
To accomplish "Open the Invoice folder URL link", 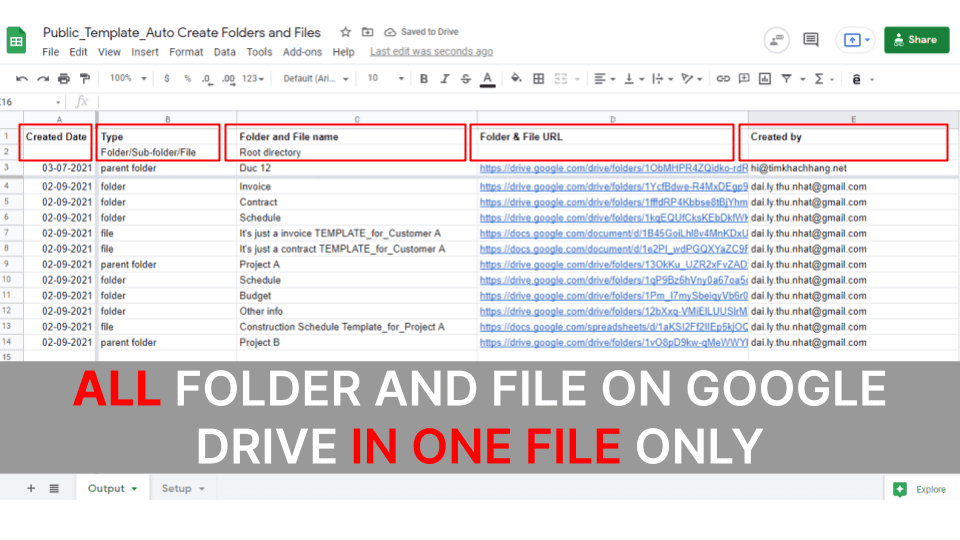I will (x=612, y=186).
